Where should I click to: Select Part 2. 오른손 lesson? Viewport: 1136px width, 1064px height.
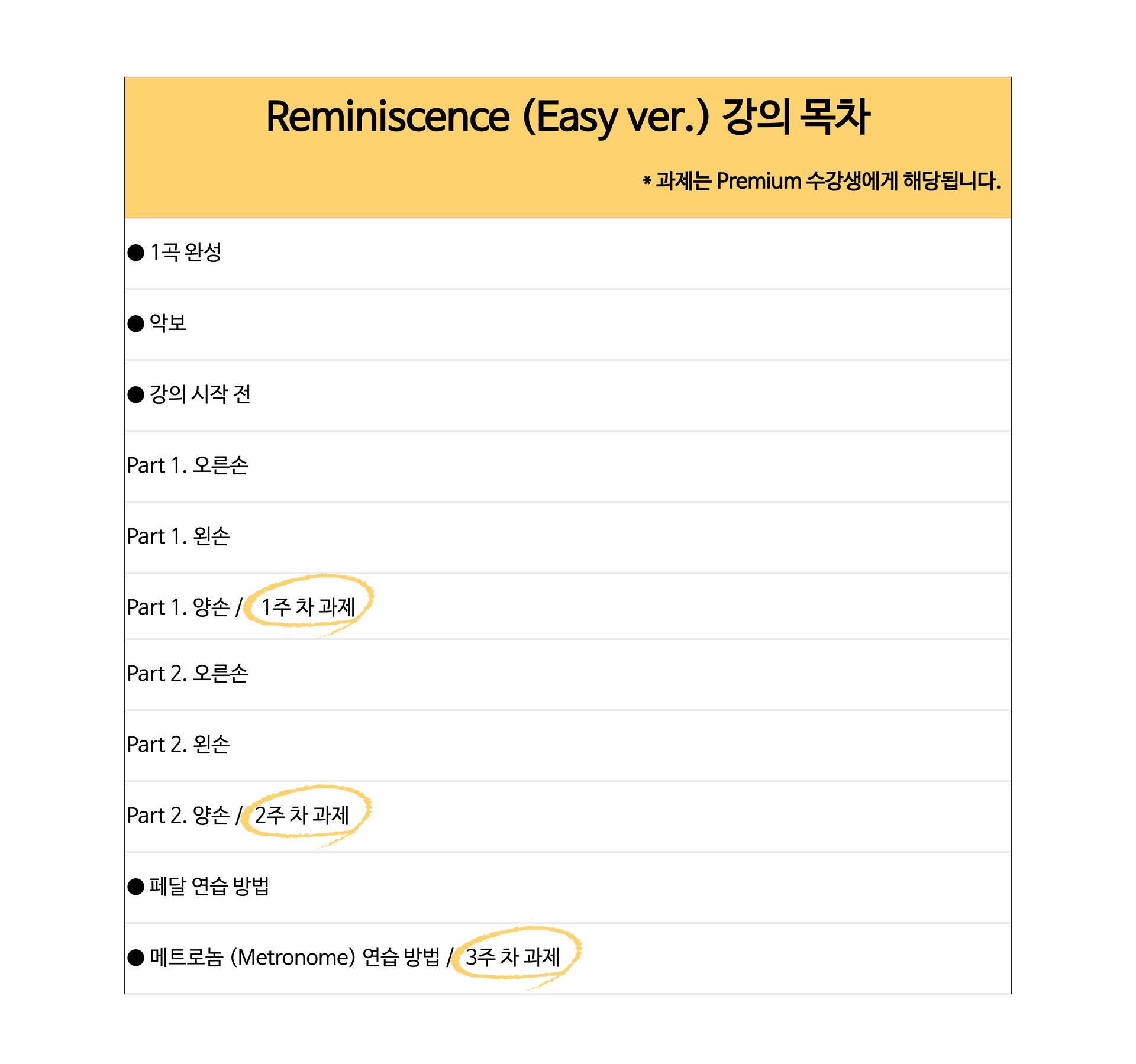click(188, 674)
